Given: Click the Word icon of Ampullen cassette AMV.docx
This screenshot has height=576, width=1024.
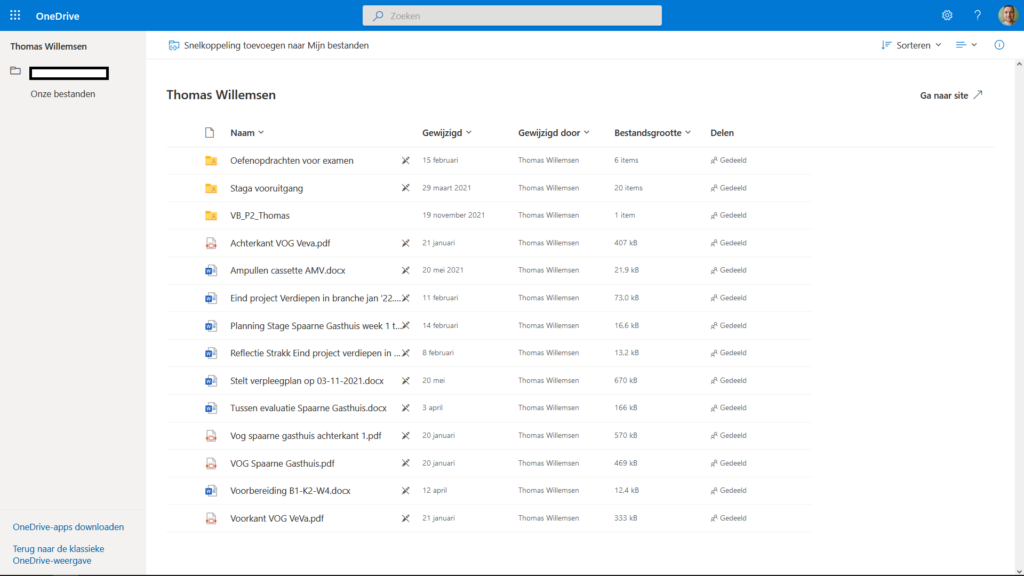Looking at the screenshot, I should (211, 270).
